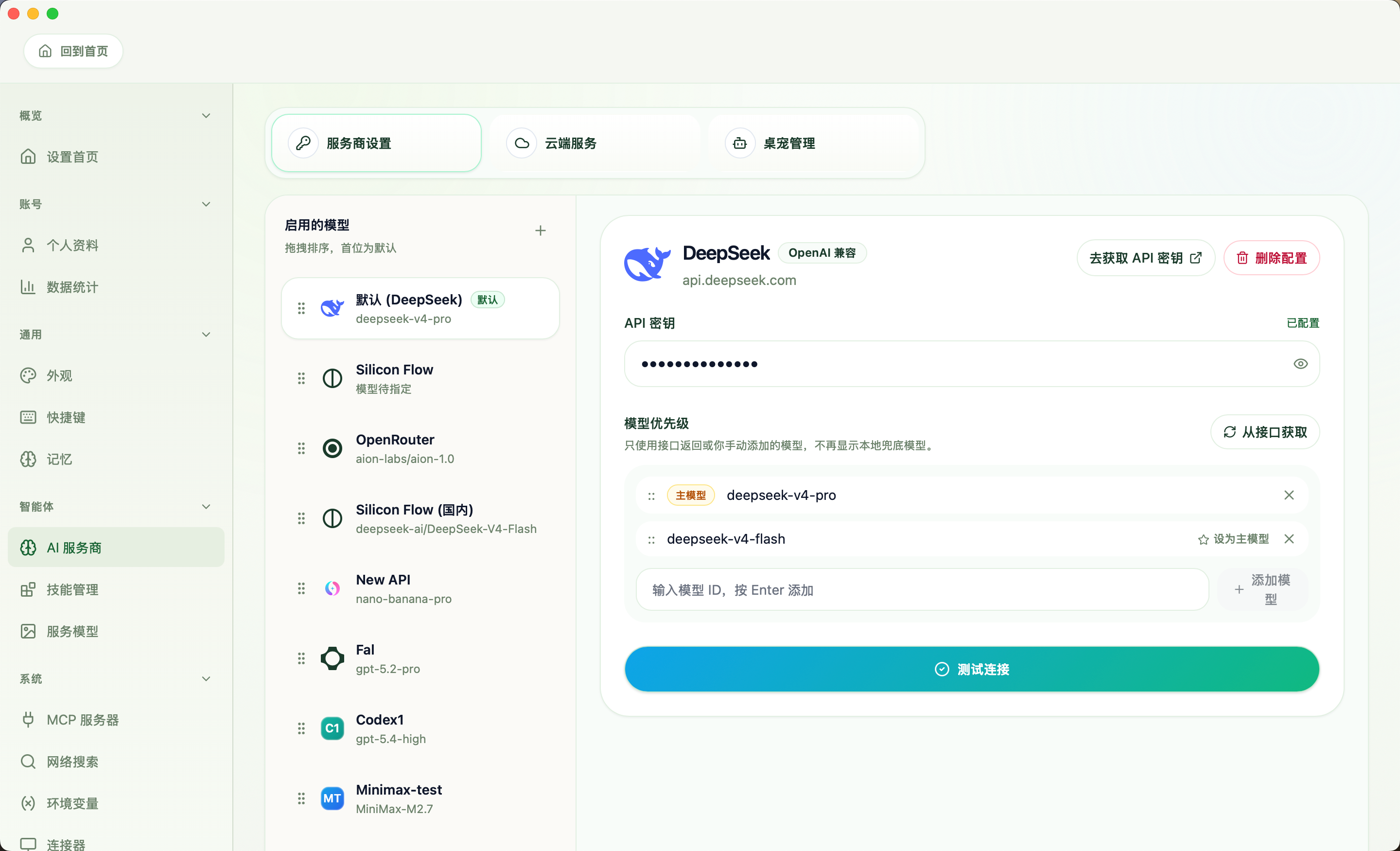Viewport: 1400px width, 851px height.
Task: Select the New API provider entry
Action: (420, 588)
